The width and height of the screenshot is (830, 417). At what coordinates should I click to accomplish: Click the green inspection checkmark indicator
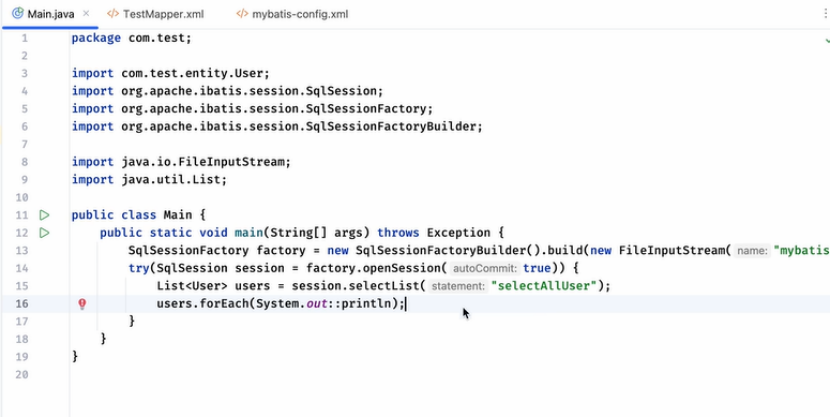827,39
